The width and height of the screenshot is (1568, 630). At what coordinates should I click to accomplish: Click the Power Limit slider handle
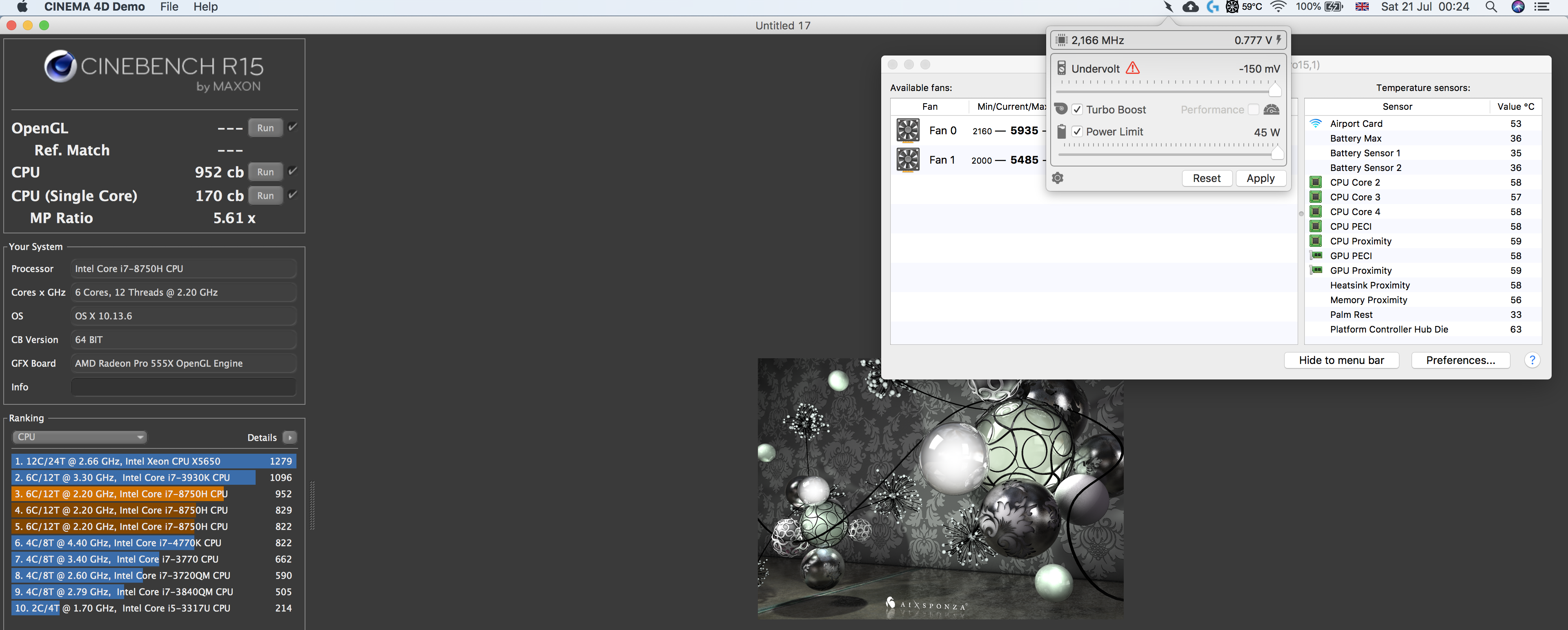[1277, 153]
